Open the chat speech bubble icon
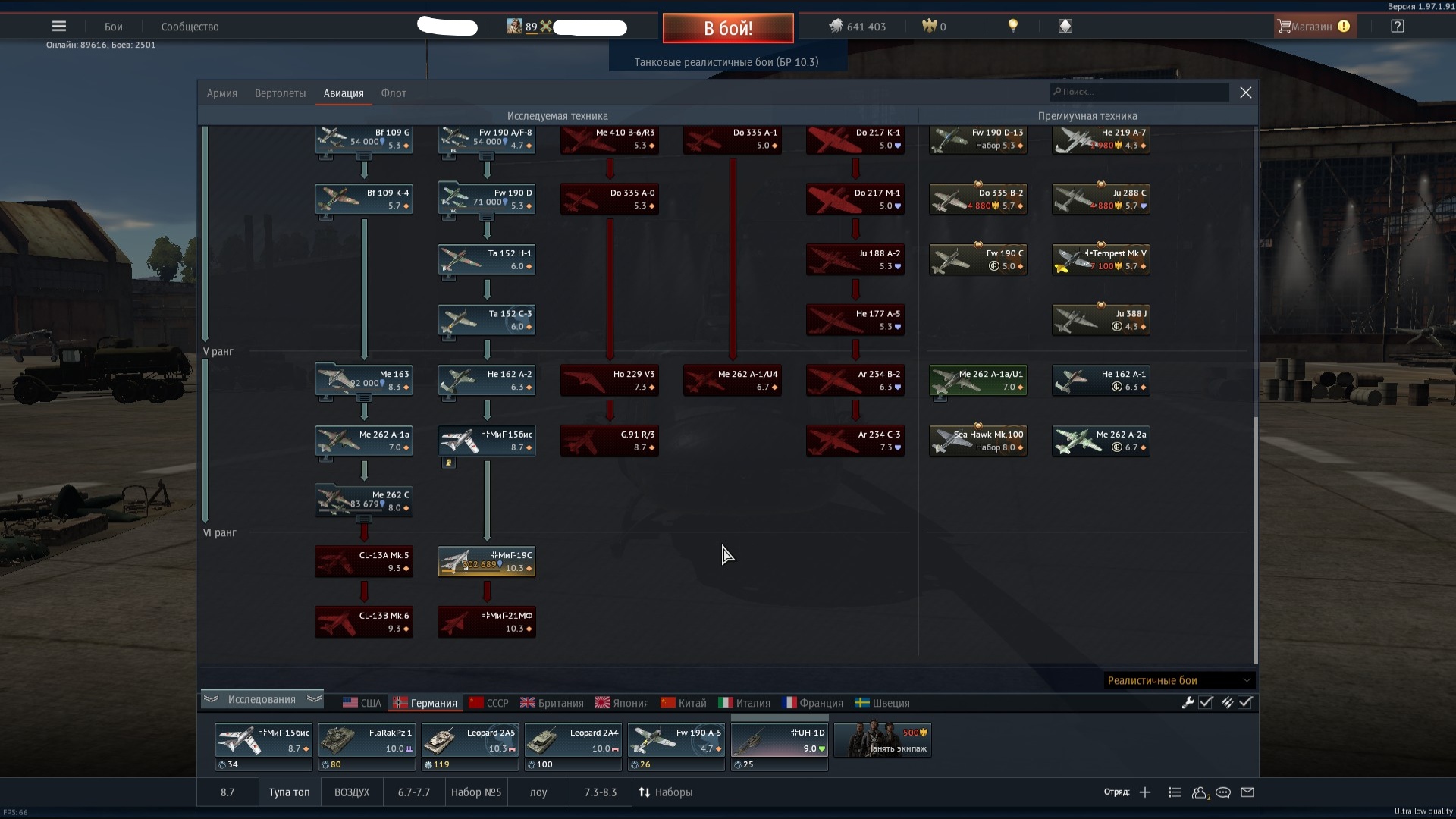Image resolution: width=1456 pixels, height=819 pixels. click(1223, 792)
